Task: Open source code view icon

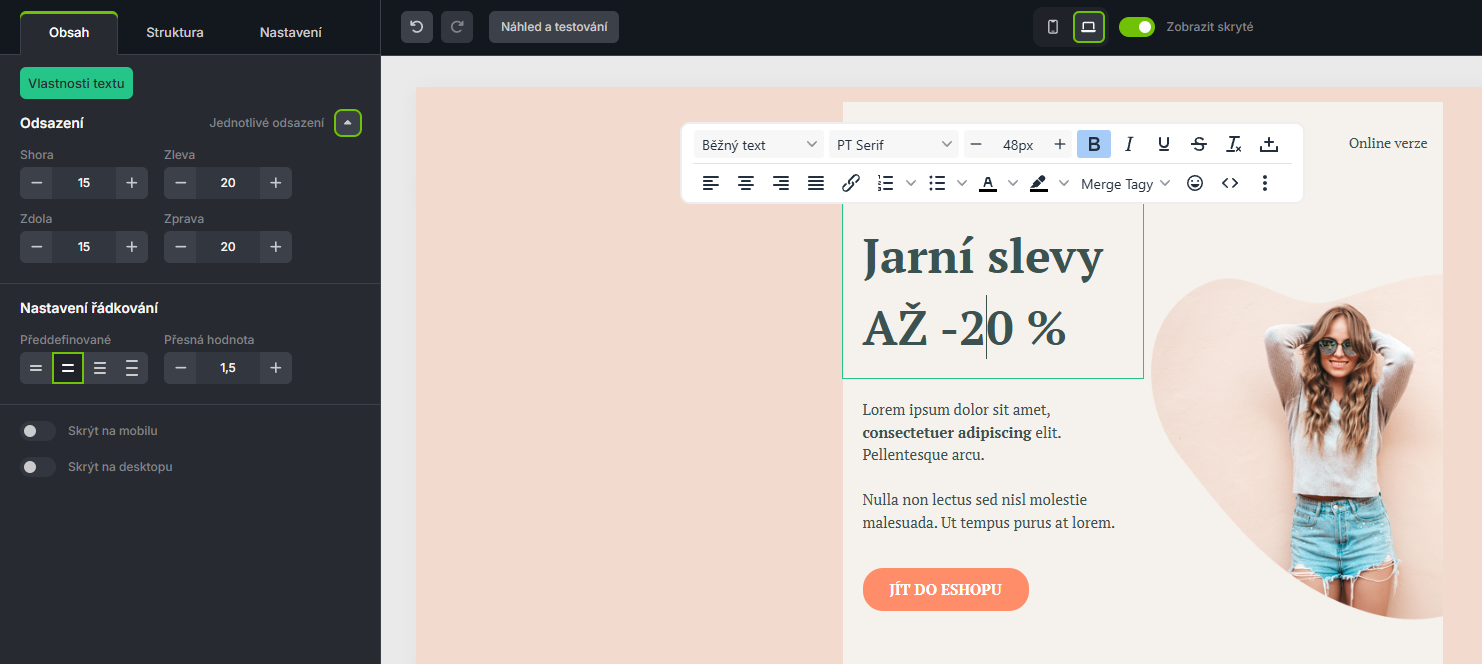Action: click(1230, 183)
